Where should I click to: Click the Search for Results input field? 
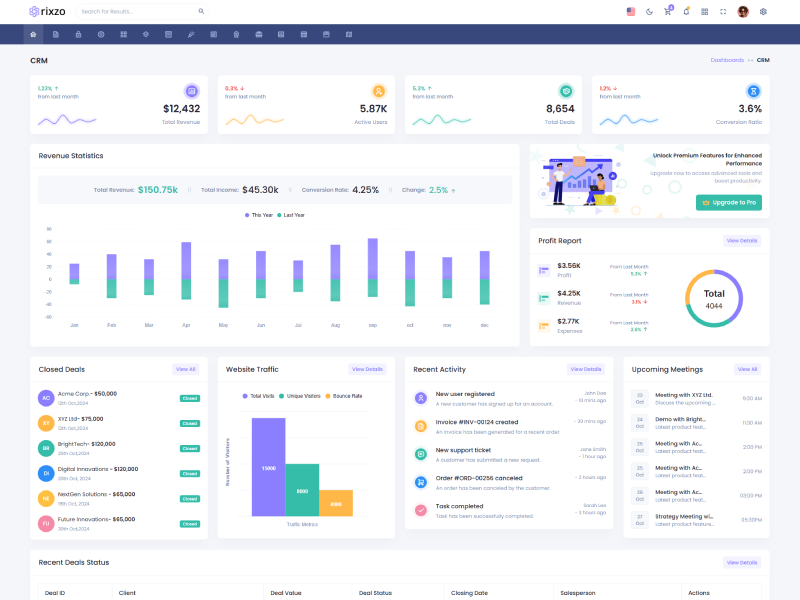[136, 12]
